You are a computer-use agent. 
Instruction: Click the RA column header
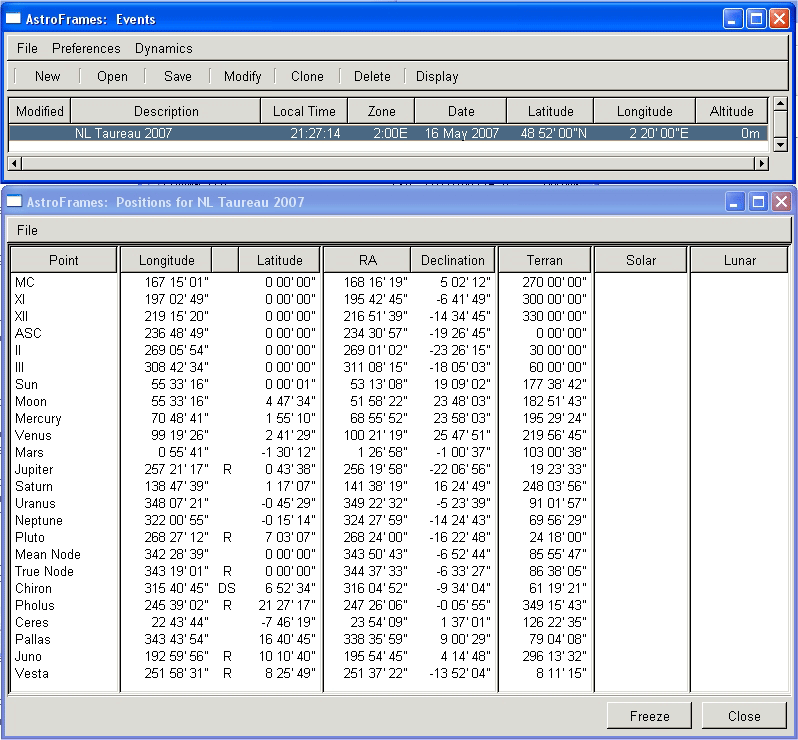pyautogui.click(x=367, y=260)
